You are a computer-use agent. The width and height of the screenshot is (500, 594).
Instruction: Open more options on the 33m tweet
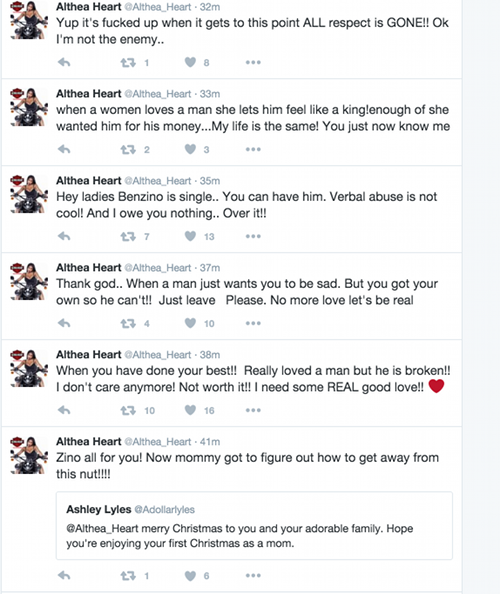pyautogui.click(x=253, y=149)
